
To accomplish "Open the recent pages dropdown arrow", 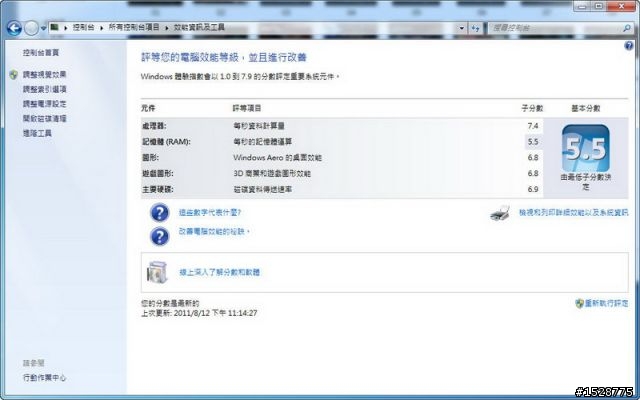I will click(43, 29).
